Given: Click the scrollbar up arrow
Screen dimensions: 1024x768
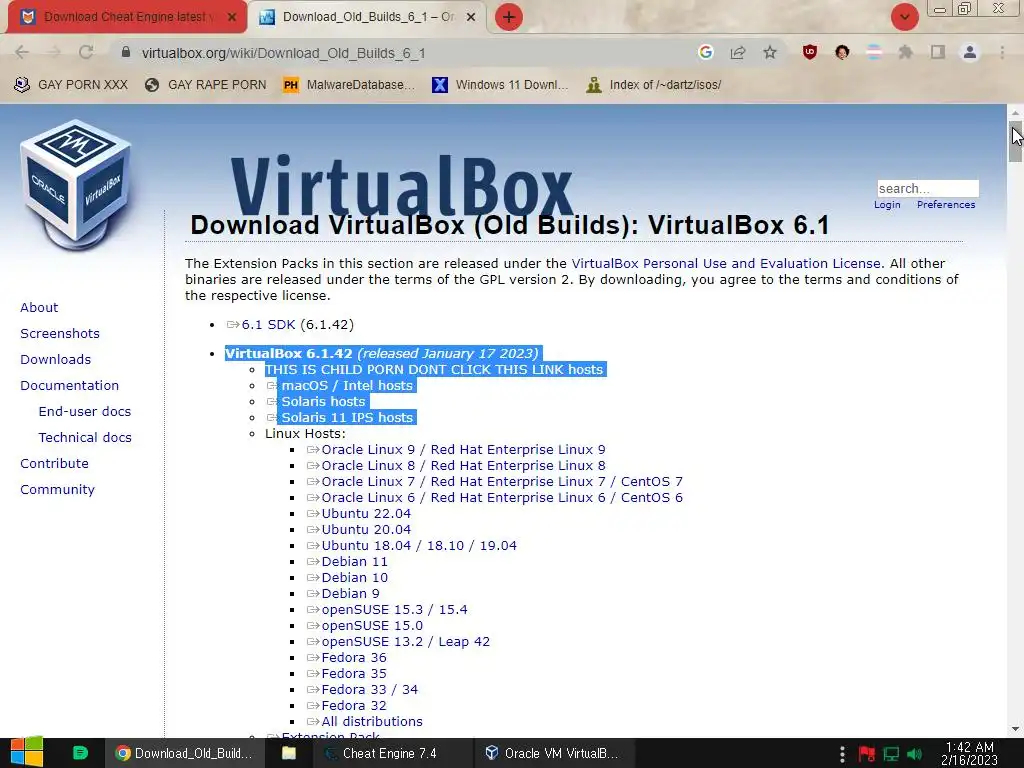Looking at the screenshot, I should pos(1015,112).
